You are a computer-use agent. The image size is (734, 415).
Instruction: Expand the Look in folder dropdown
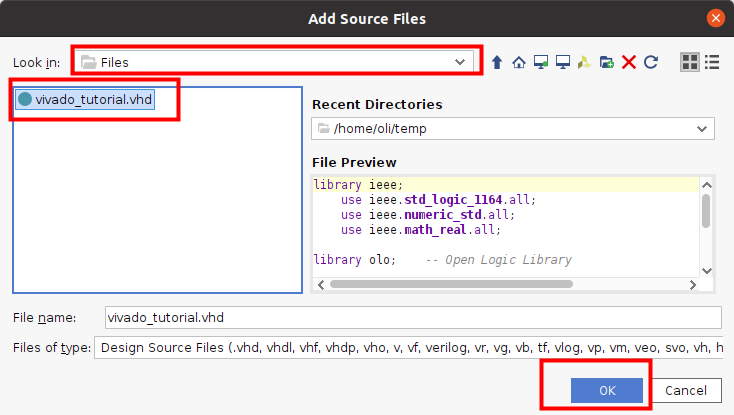[x=275, y=62]
